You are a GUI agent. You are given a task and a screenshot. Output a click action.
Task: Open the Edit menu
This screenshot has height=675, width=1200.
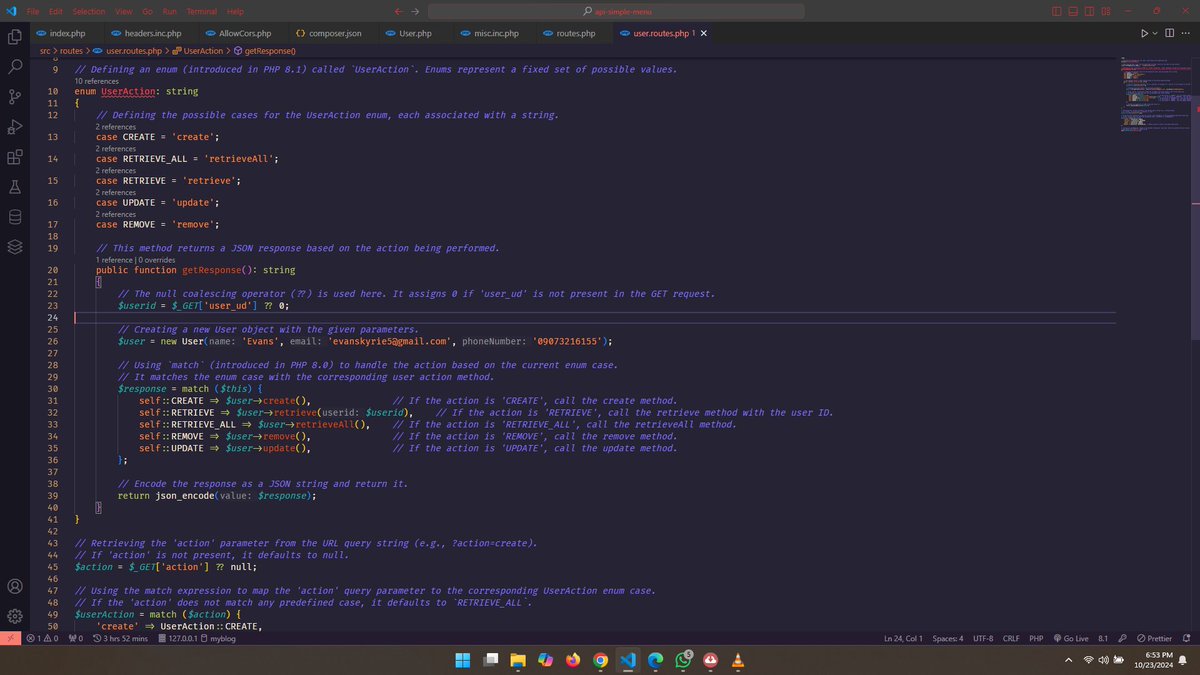[x=56, y=10]
